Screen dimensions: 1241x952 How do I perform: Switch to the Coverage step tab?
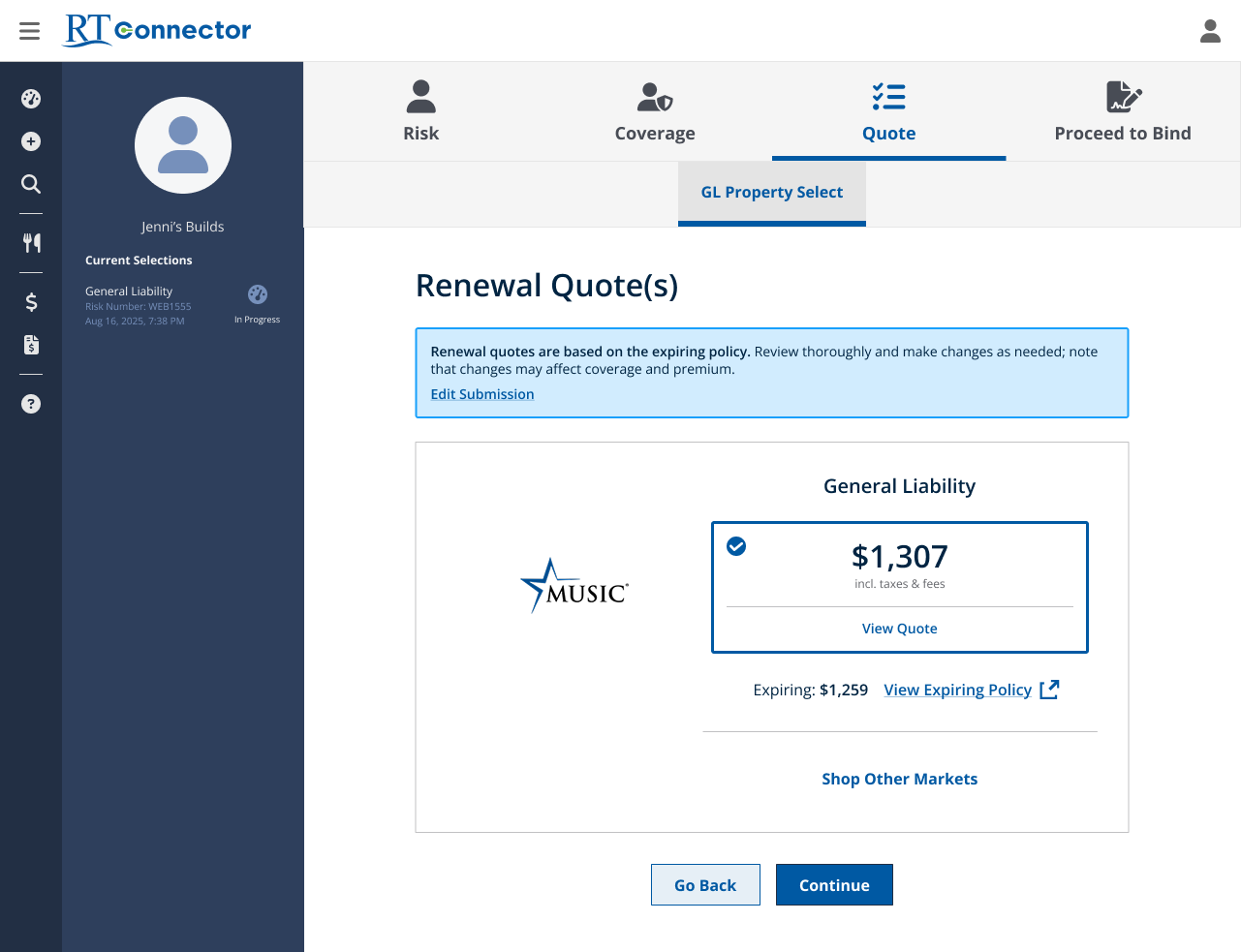pos(655,112)
